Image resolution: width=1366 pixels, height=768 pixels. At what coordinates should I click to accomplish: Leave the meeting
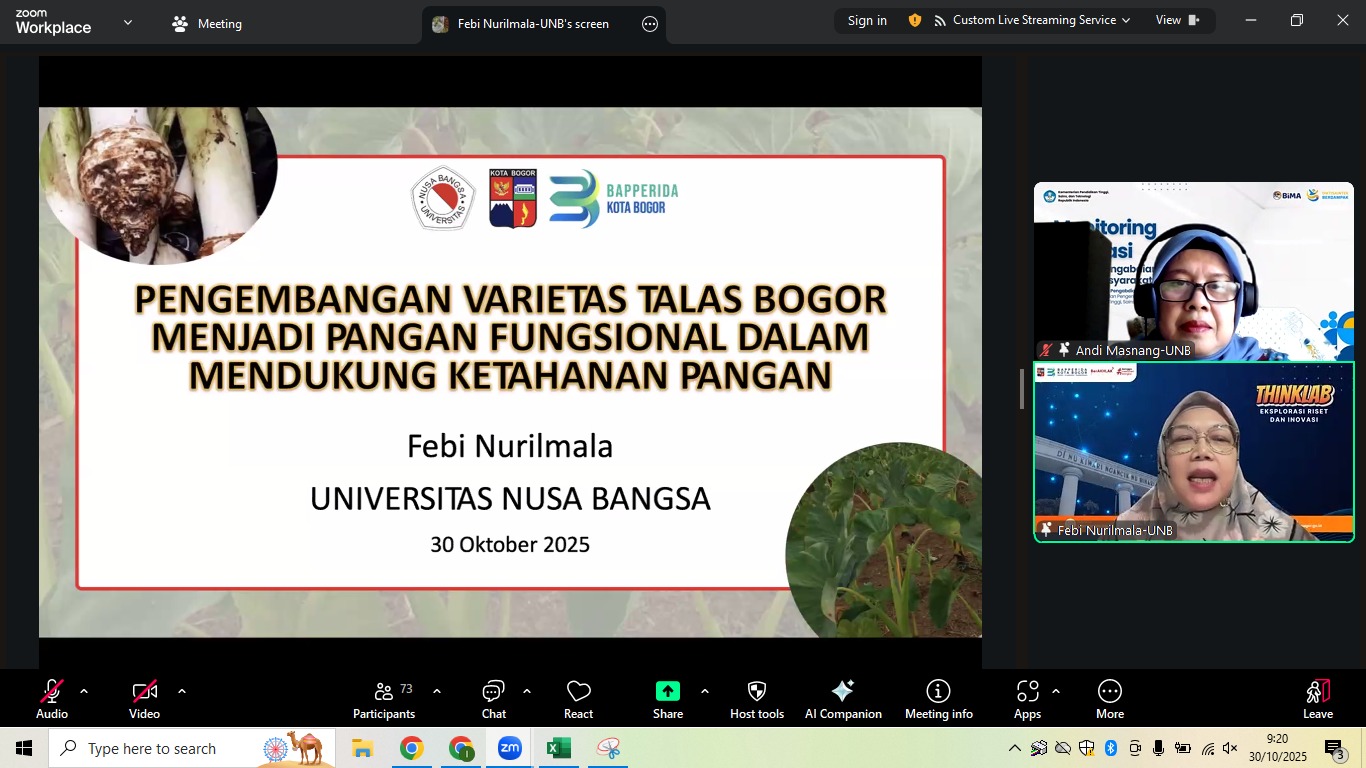pos(1317,699)
